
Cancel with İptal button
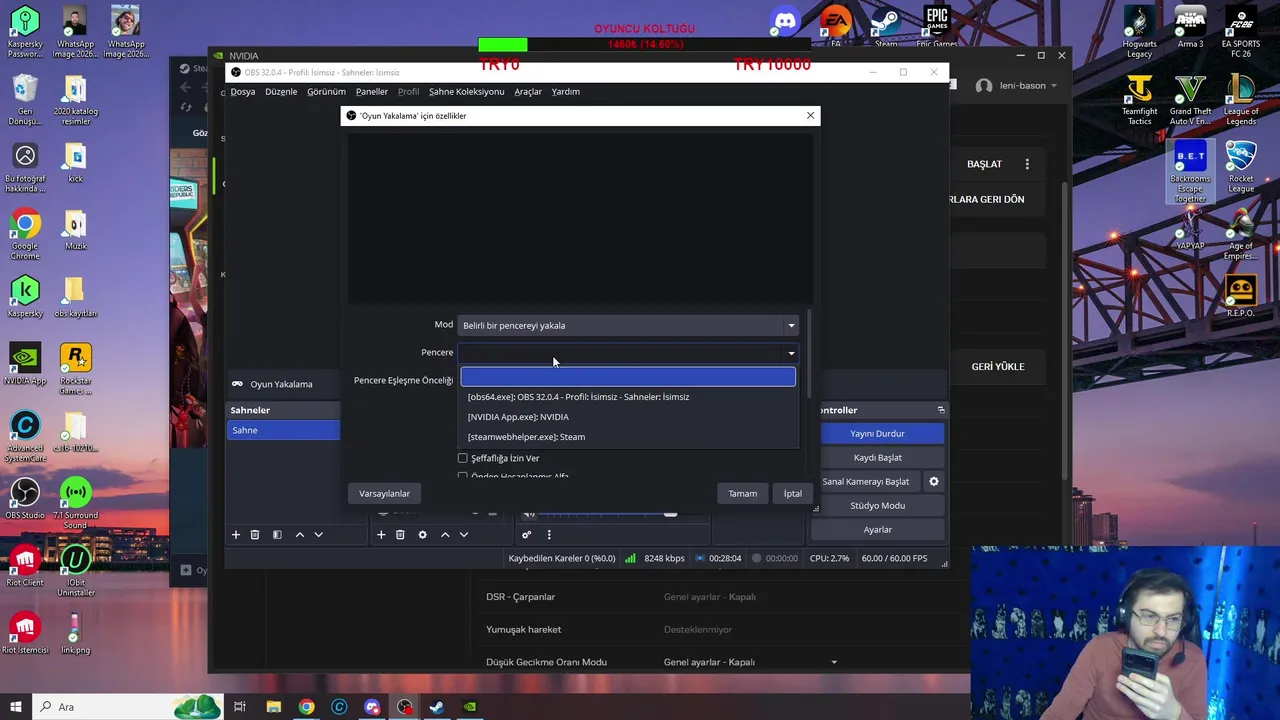coord(793,493)
